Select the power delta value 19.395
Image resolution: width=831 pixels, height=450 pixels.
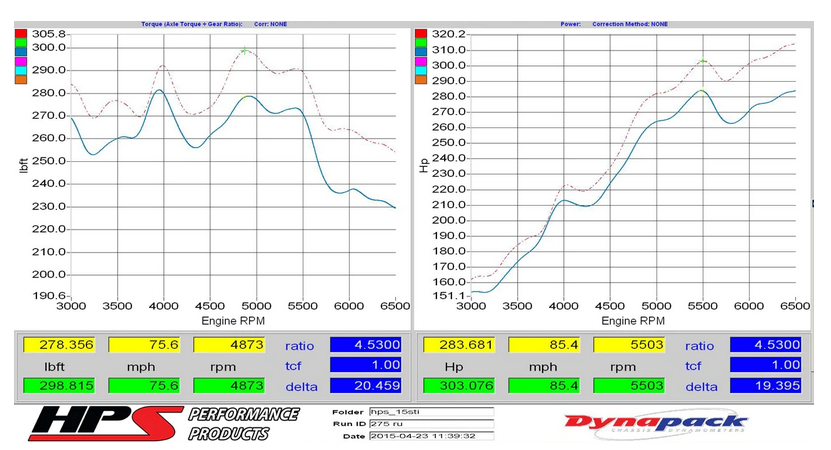[765, 386]
